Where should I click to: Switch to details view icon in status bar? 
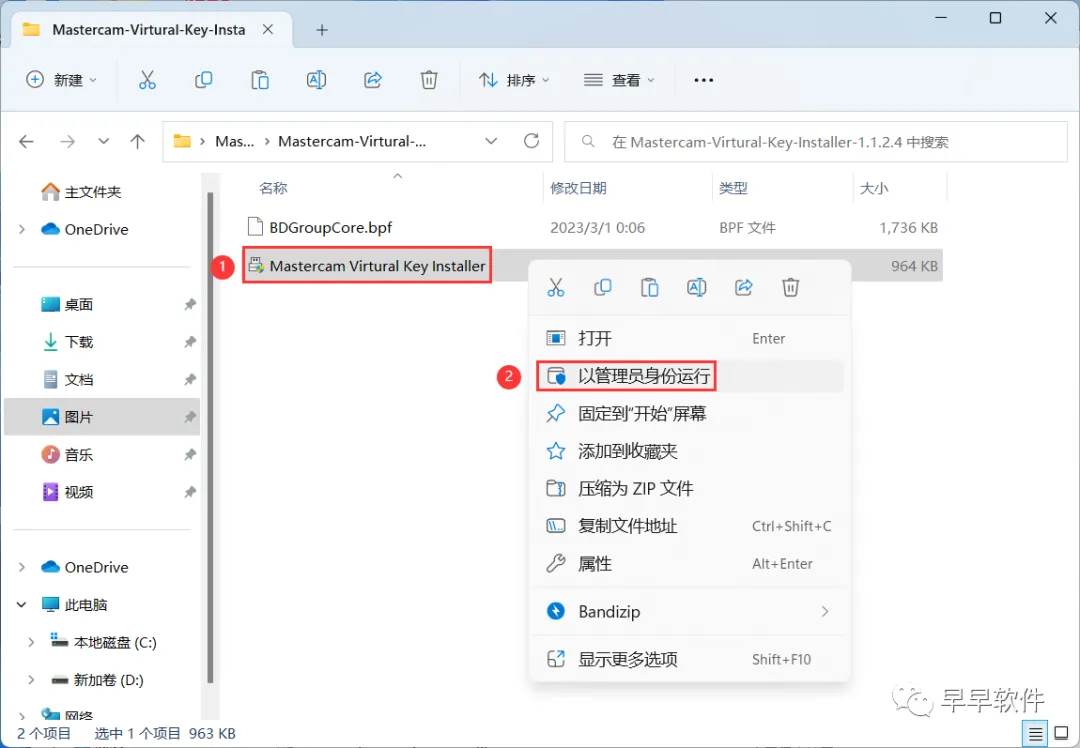tap(1035, 733)
